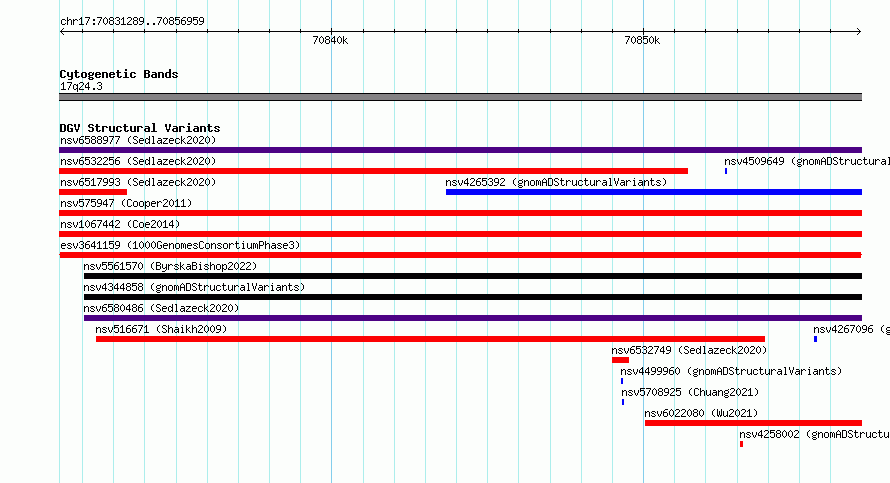
Task: Click the Cytogenetic Bands track title
Action: [119, 74]
